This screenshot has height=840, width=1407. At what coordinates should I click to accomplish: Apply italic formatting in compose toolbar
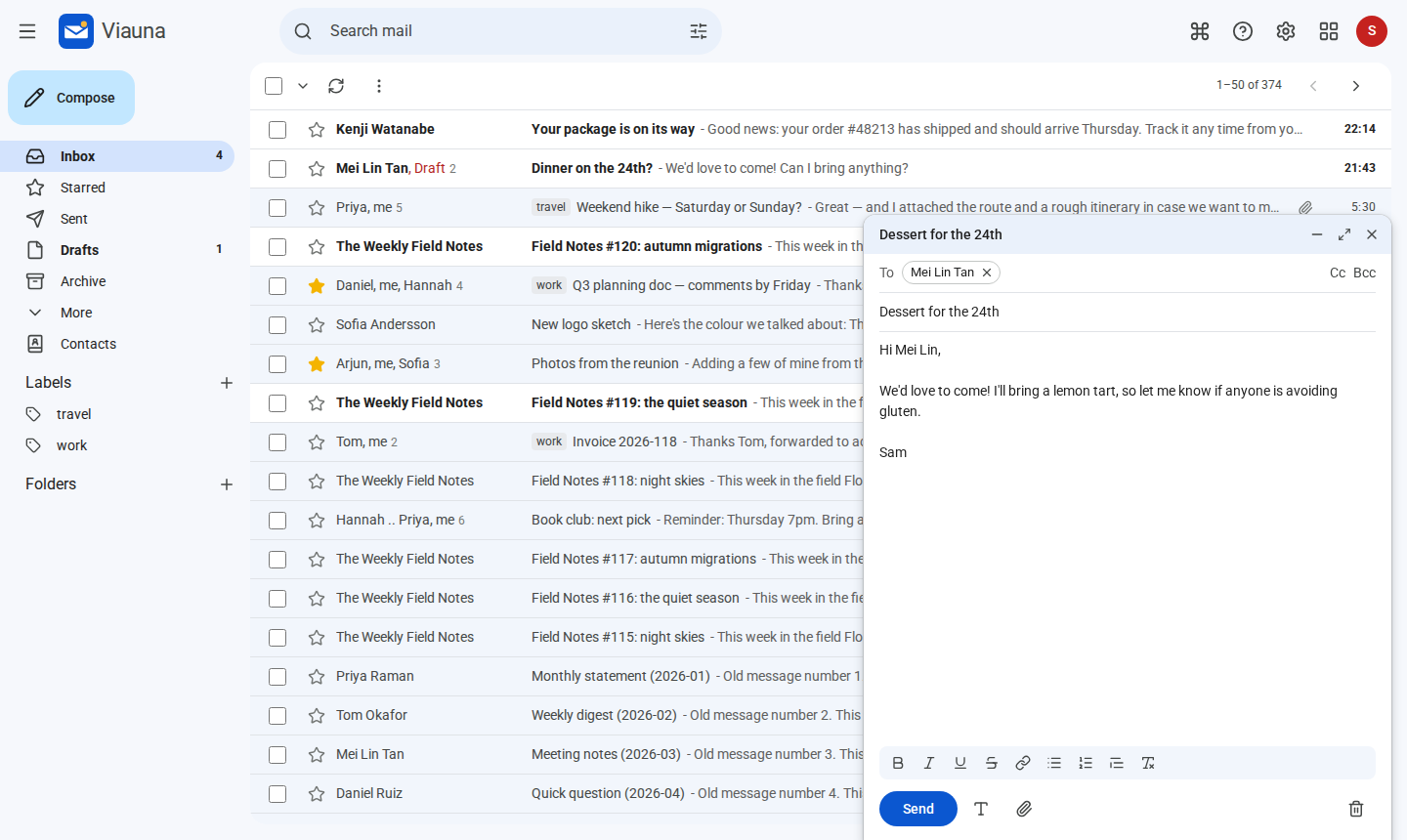pyautogui.click(x=929, y=763)
